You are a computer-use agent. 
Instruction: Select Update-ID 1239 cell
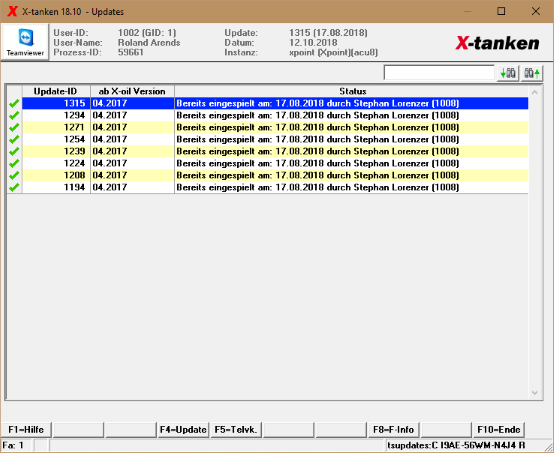tap(56, 151)
